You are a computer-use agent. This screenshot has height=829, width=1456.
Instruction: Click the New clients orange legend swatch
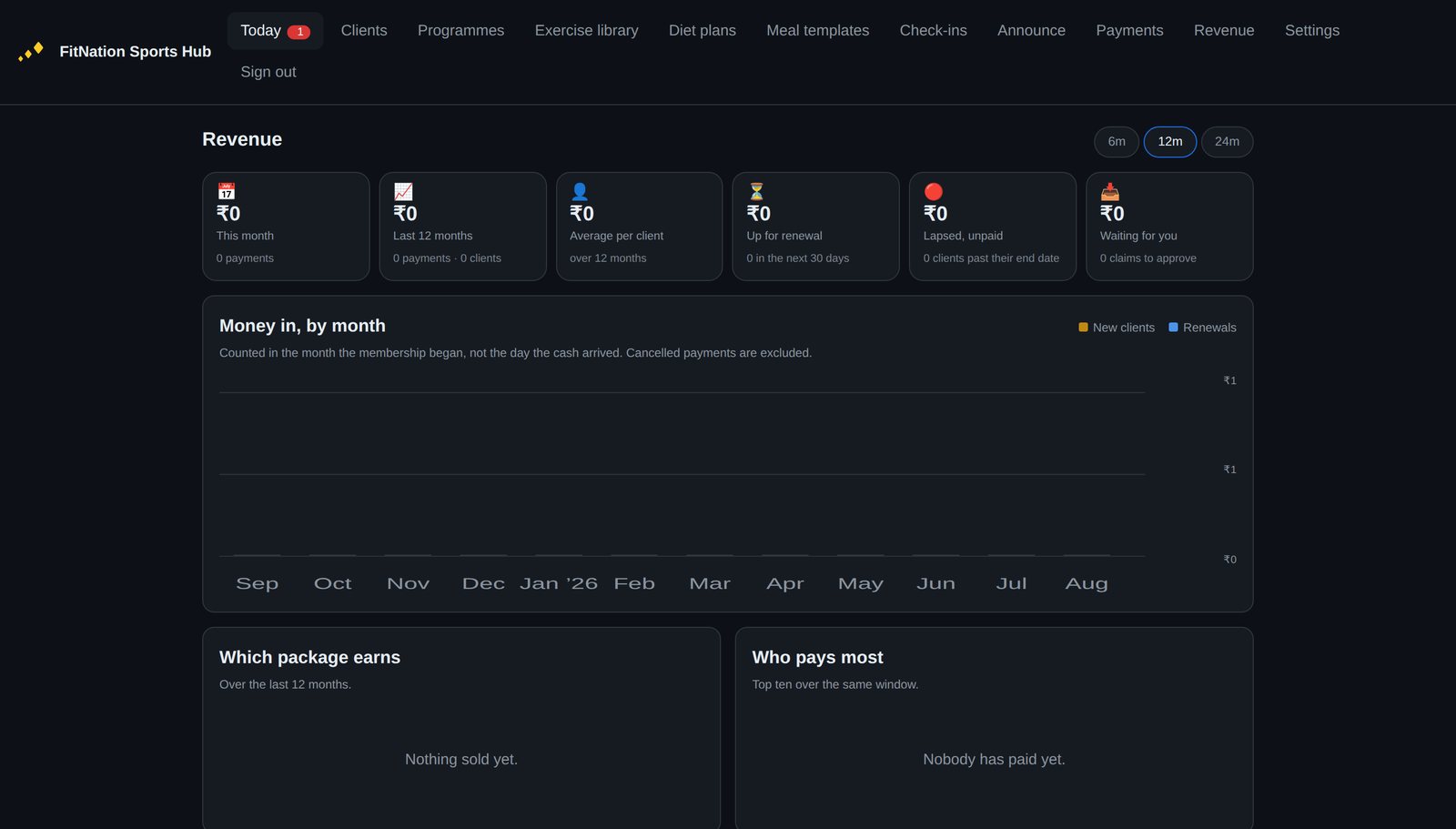1083,328
